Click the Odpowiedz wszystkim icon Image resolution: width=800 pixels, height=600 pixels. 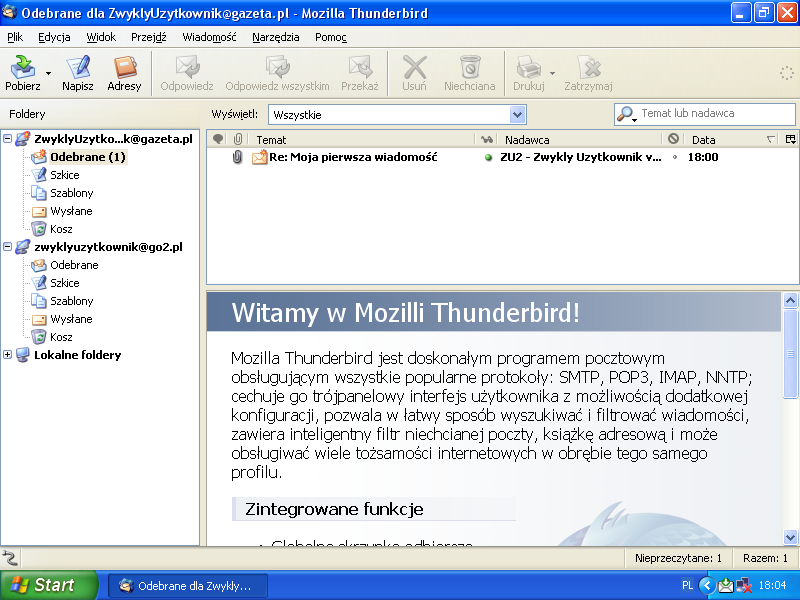click(277, 73)
